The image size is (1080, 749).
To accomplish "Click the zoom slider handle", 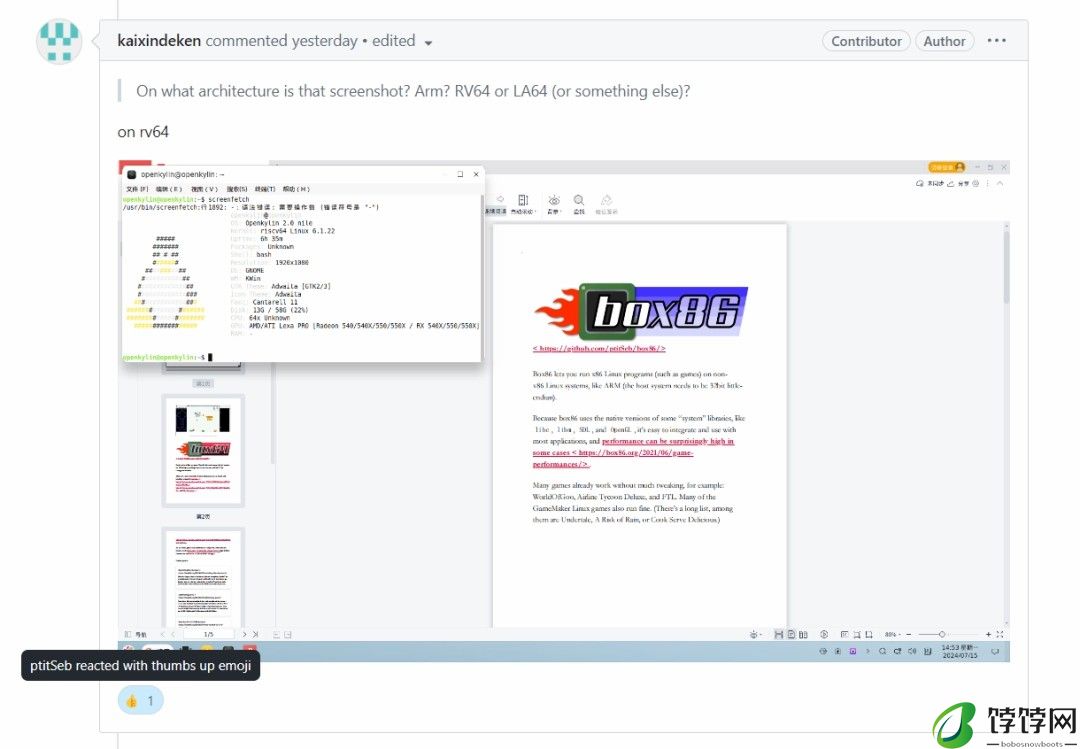I will pos(942,634).
